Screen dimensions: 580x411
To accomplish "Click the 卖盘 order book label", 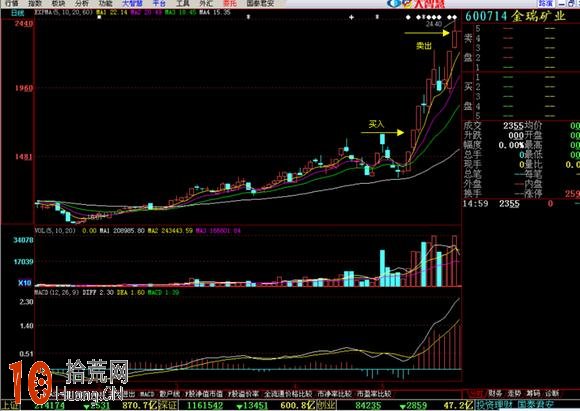I will click(x=468, y=48).
